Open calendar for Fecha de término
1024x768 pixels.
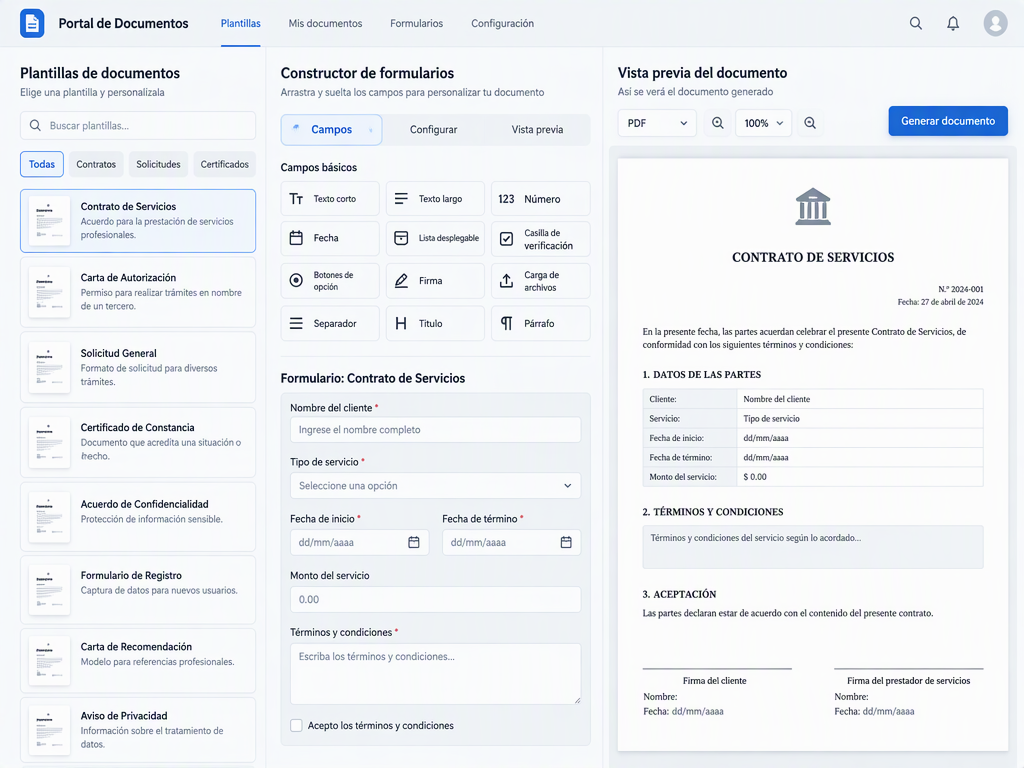(x=566, y=542)
